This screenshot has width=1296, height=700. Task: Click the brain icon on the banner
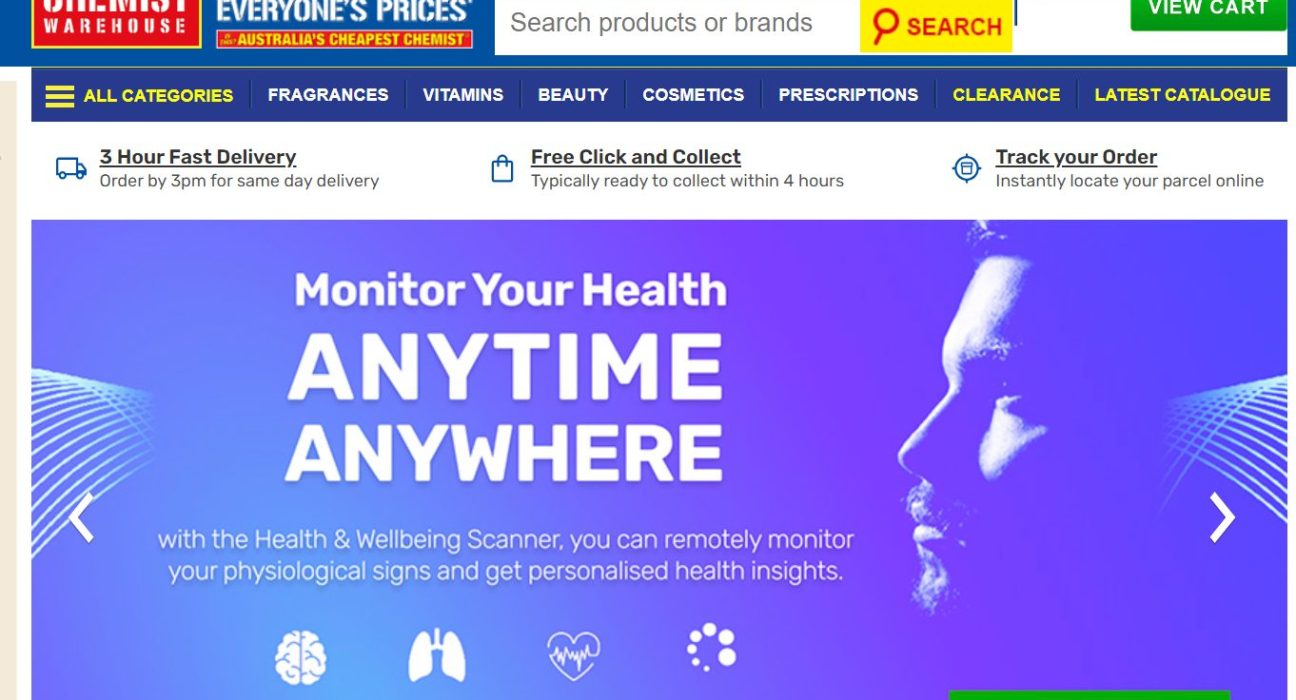click(x=301, y=655)
